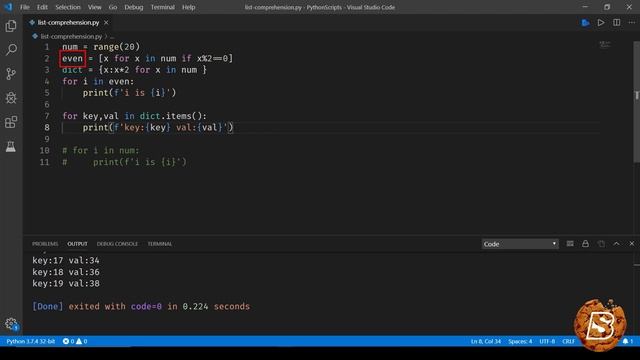Click output line 'key:19 val:38'
This screenshot has width=640, height=360.
coord(66,284)
